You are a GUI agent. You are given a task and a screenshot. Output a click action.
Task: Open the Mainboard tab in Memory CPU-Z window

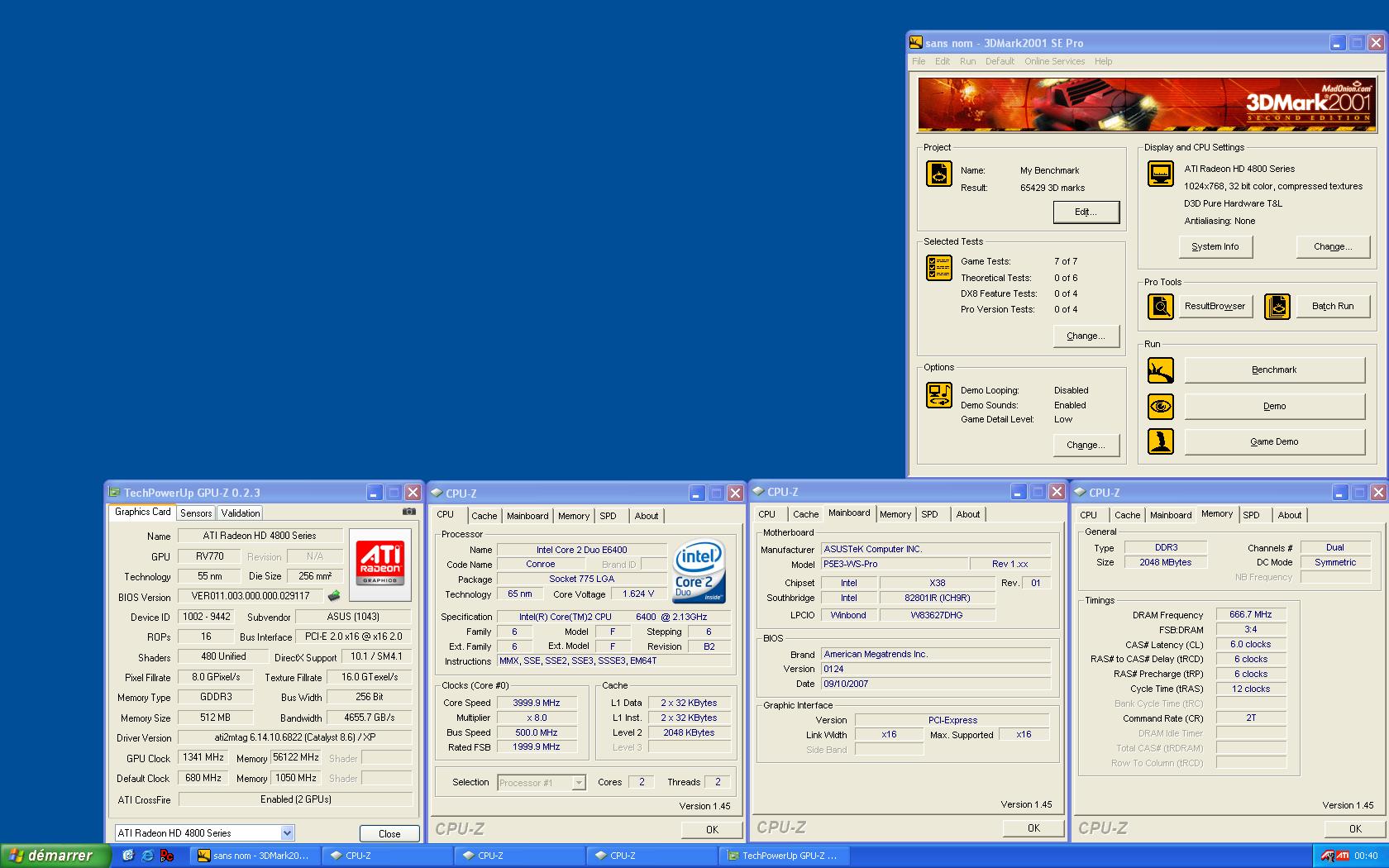(1171, 515)
